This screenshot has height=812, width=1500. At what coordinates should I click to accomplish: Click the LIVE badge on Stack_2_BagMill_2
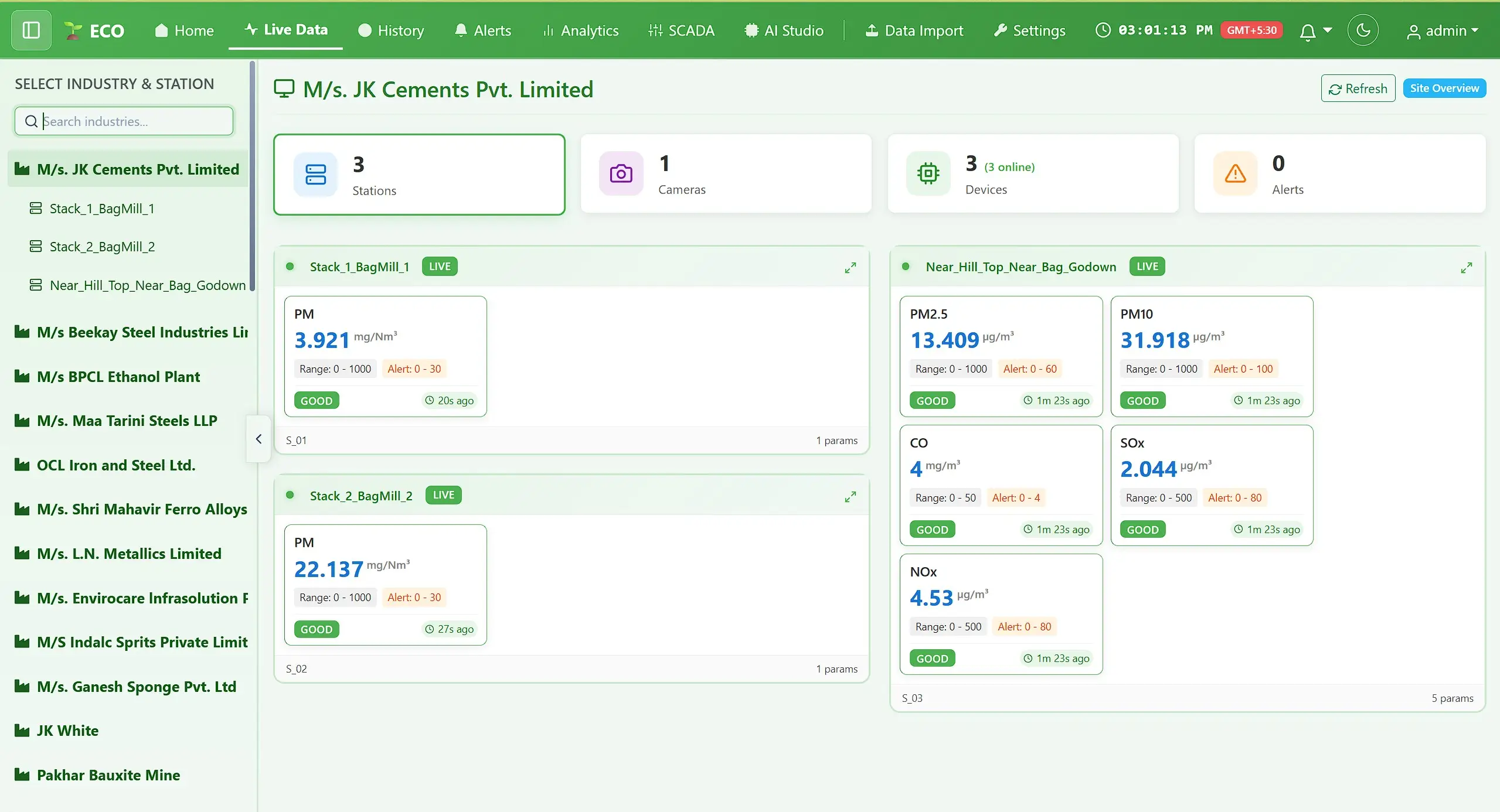[443, 495]
